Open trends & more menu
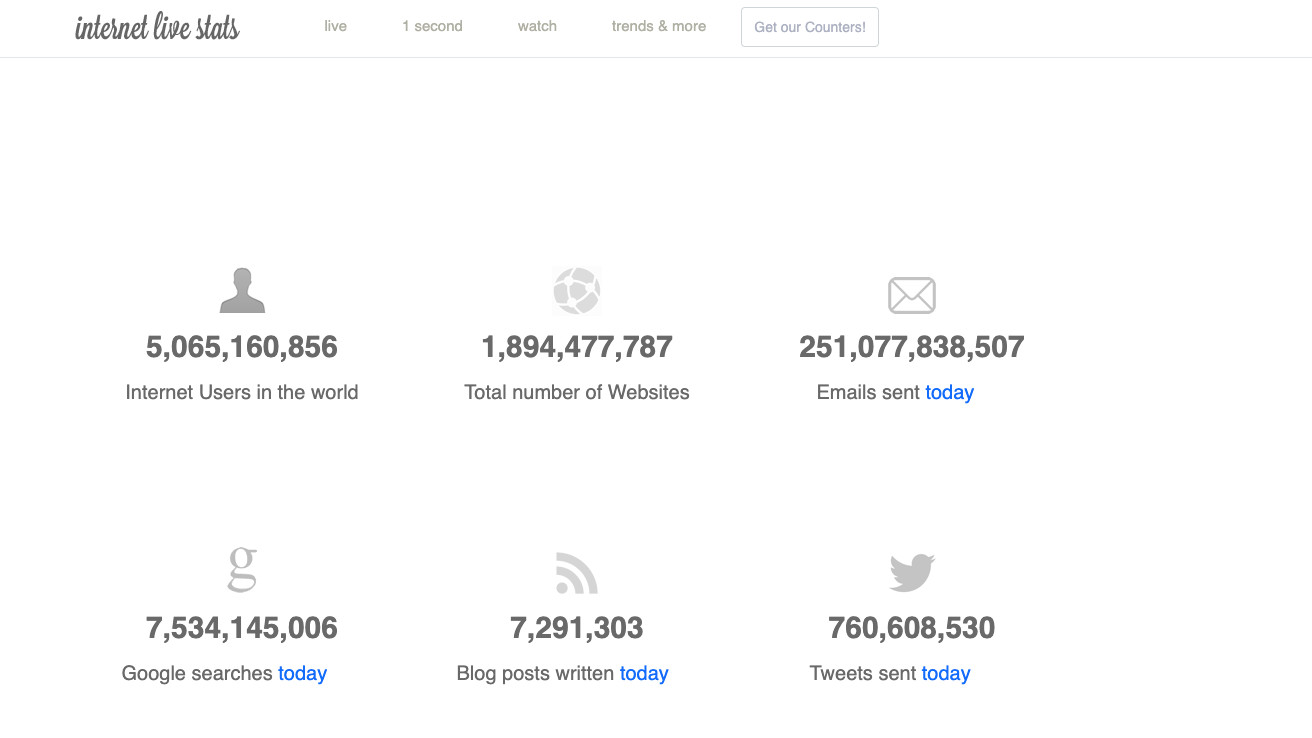The width and height of the screenshot is (1312, 738). coord(659,26)
